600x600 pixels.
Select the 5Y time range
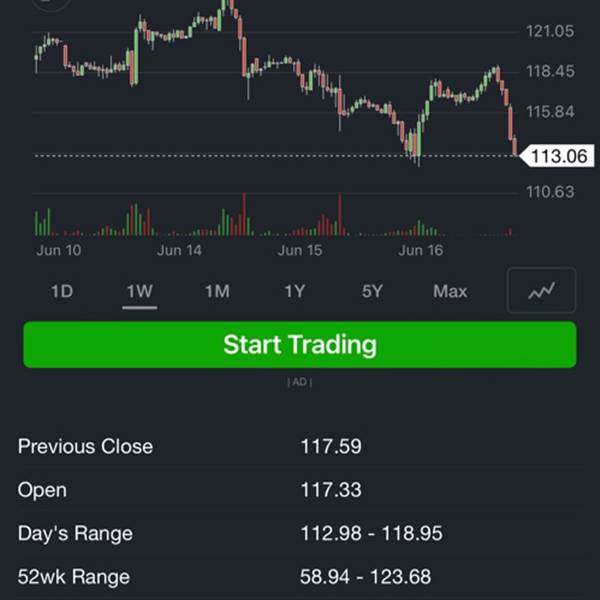pyautogui.click(x=372, y=292)
